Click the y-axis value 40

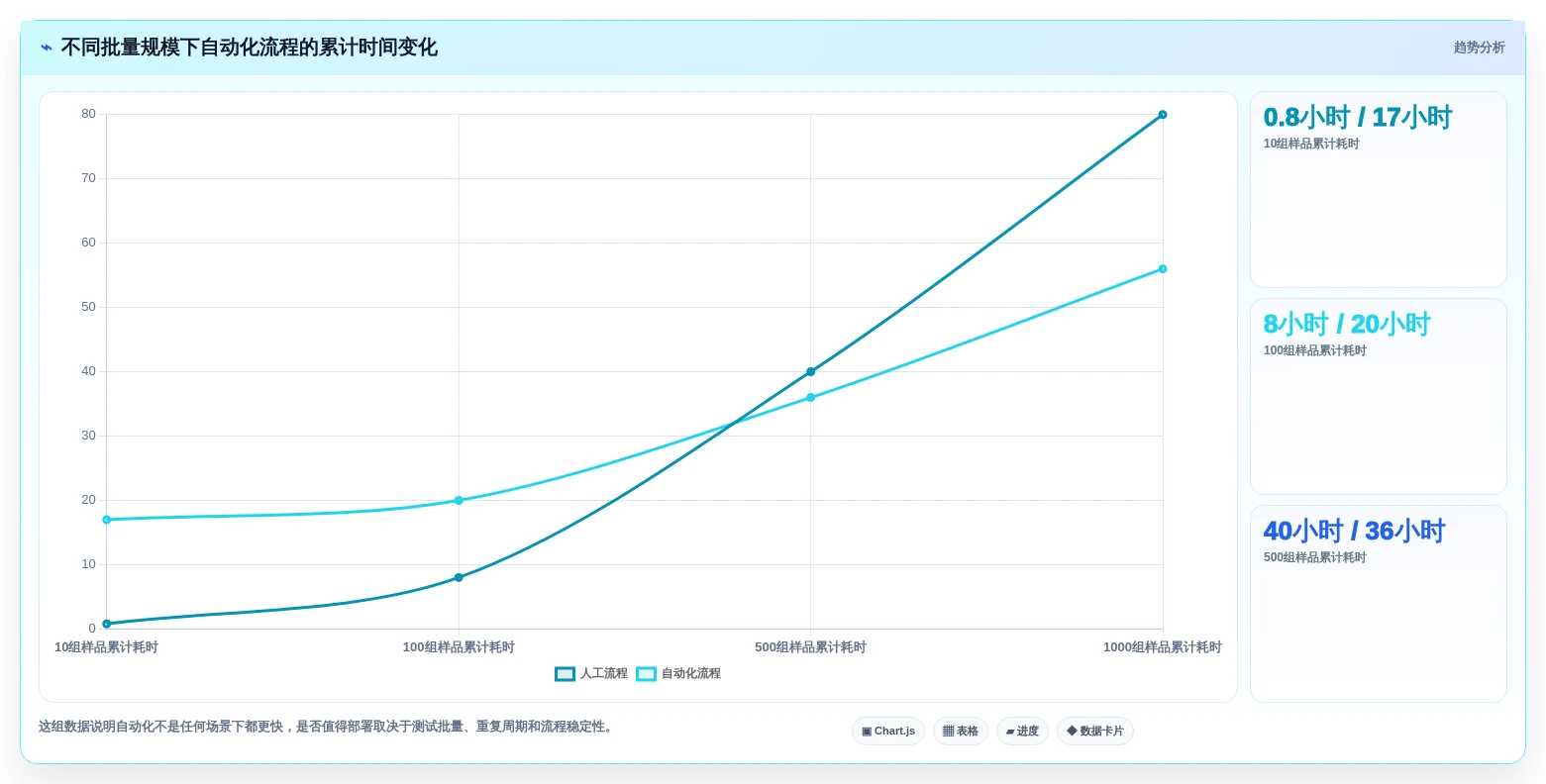click(x=89, y=372)
